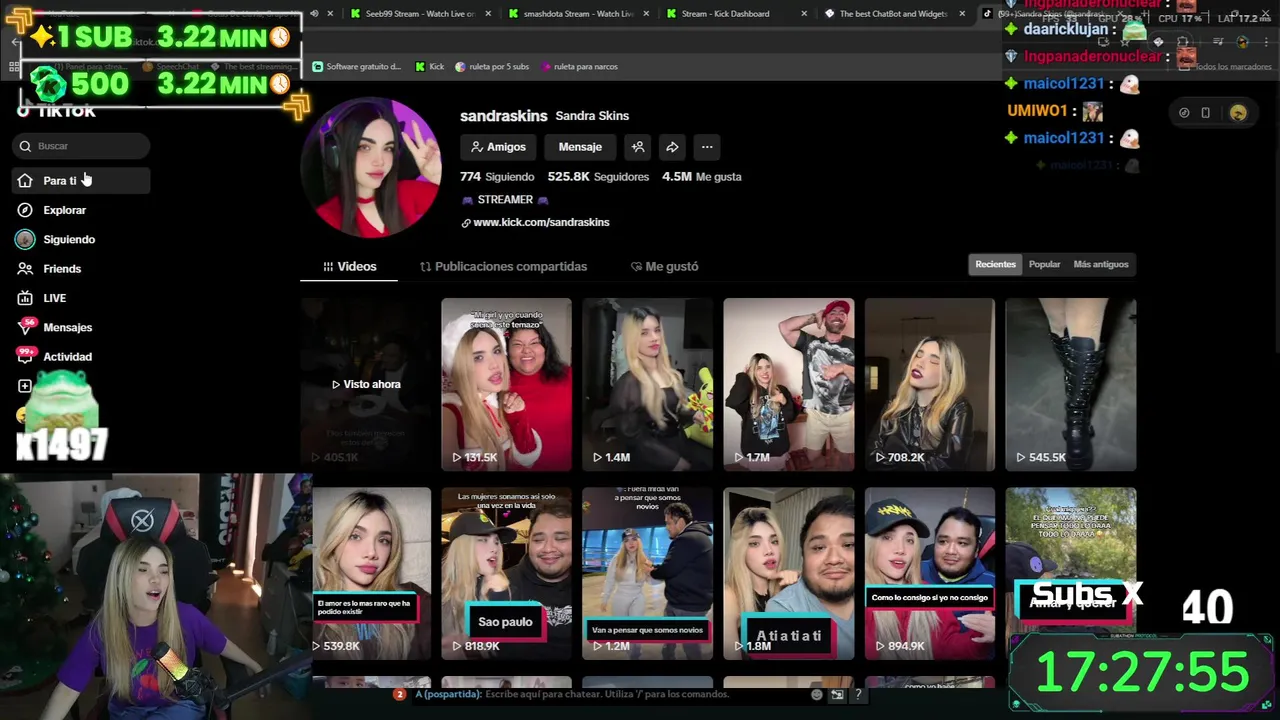Screen dimensions: 1280x720
Task: Open the Sao paulo video thumbnail
Action: tap(506, 573)
